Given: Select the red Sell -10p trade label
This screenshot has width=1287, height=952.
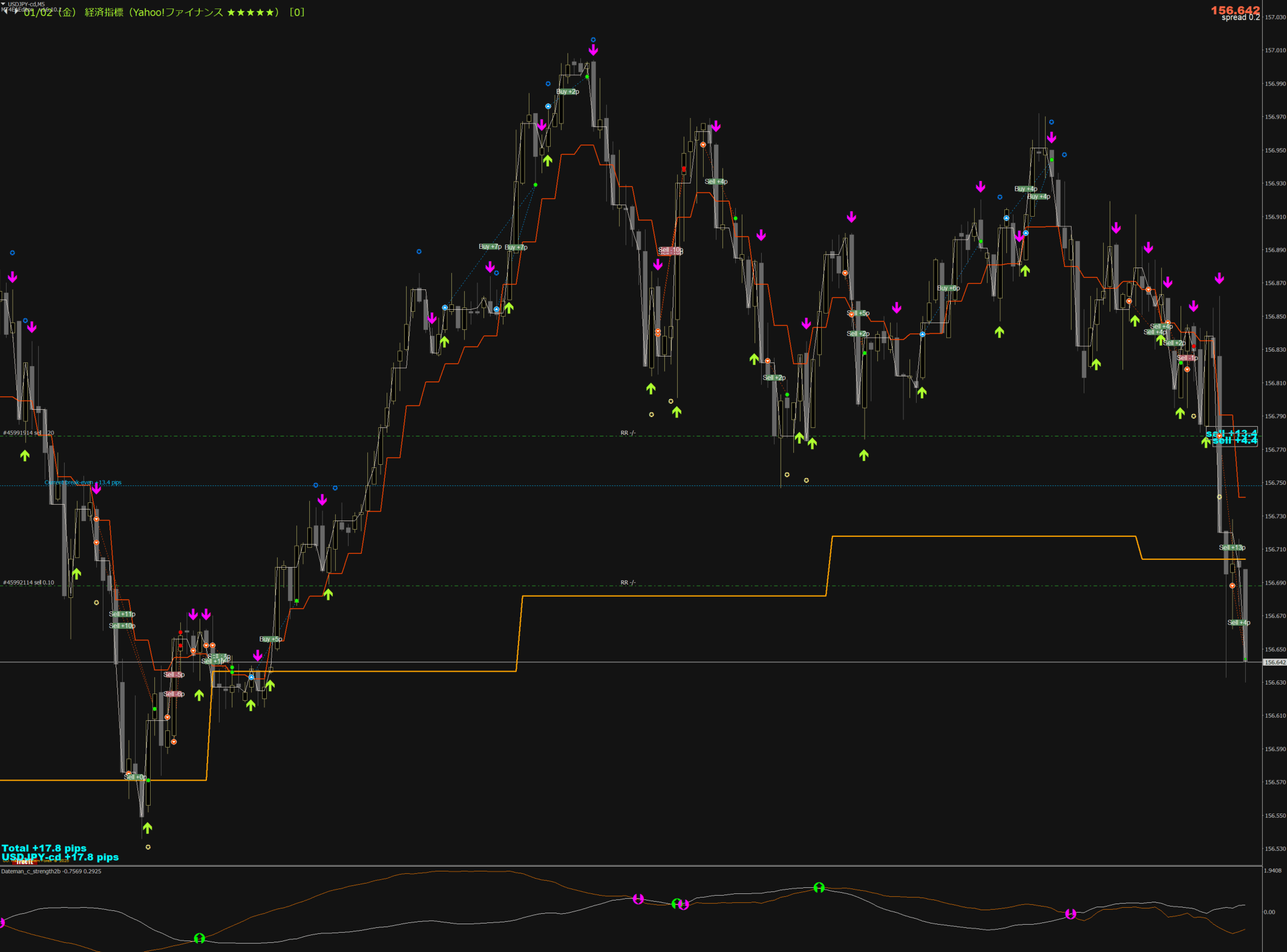Looking at the screenshot, I should (x=670, y=250).
